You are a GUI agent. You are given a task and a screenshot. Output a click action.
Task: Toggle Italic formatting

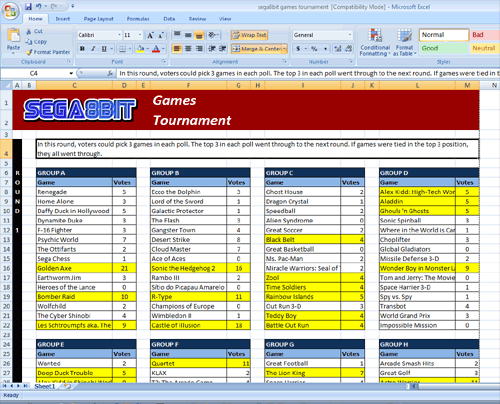click(x=93, y=49)
